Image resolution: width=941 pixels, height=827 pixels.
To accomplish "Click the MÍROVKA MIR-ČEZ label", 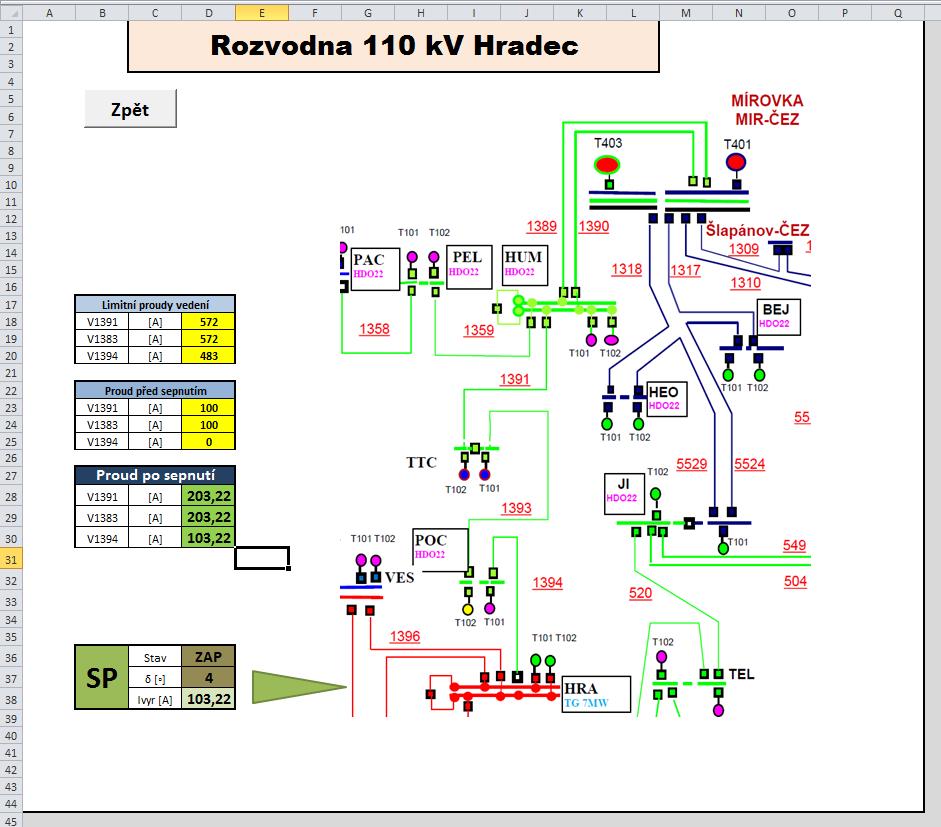I will click(x=767, y=110).
